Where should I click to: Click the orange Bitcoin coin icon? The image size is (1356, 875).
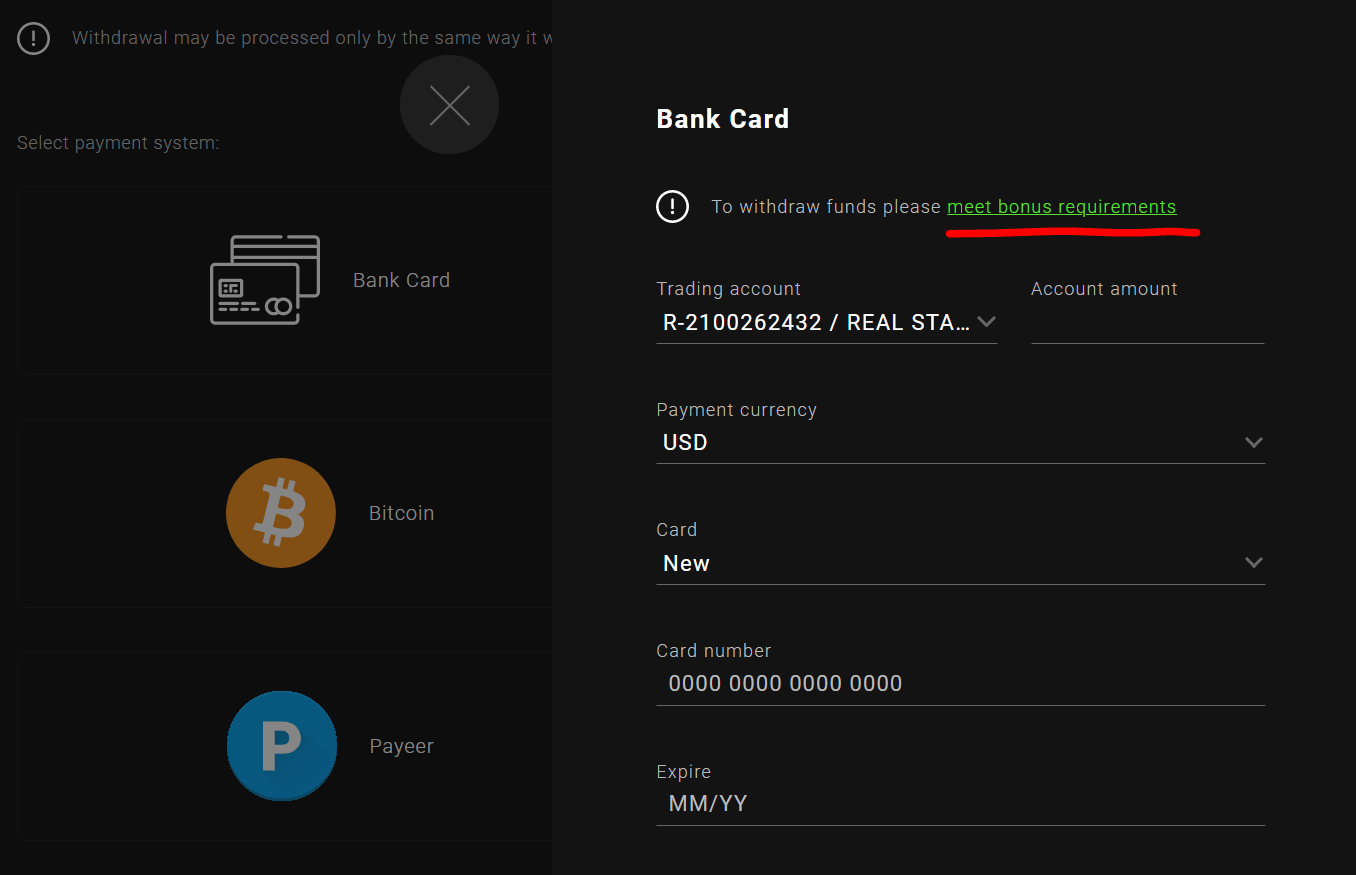pos(281,513)
